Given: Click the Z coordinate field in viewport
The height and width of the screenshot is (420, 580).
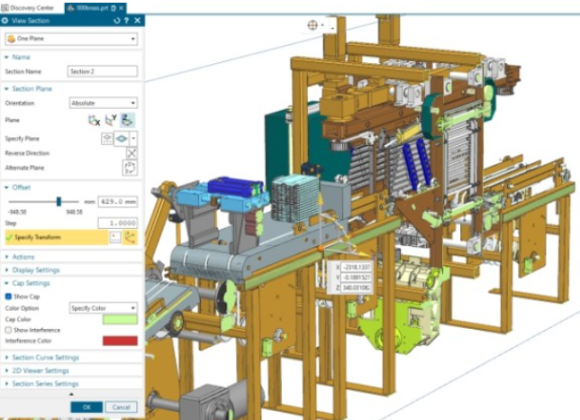Looking at the screenshot, I should (x=356, y=288).
